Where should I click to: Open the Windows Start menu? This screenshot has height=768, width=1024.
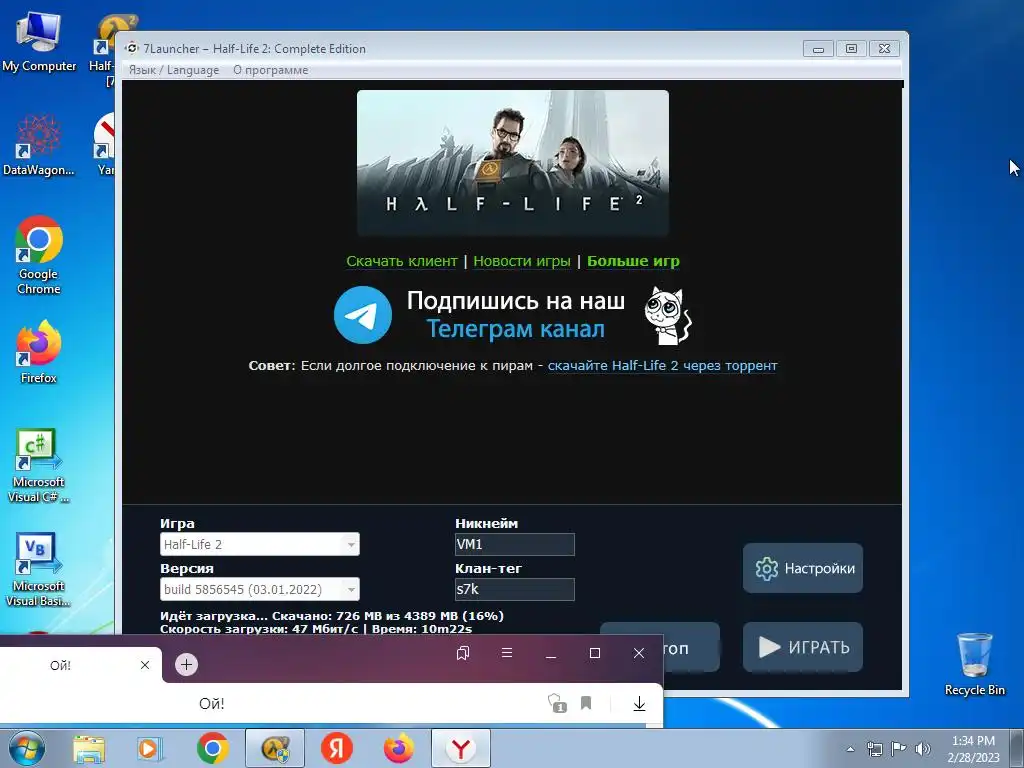[x=27, y=748]
